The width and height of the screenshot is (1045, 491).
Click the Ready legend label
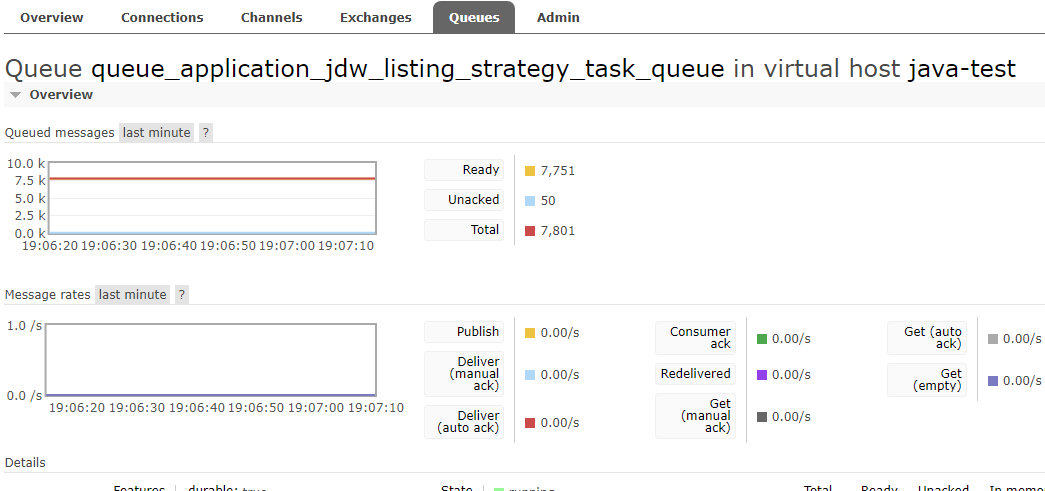coord(464,170)
